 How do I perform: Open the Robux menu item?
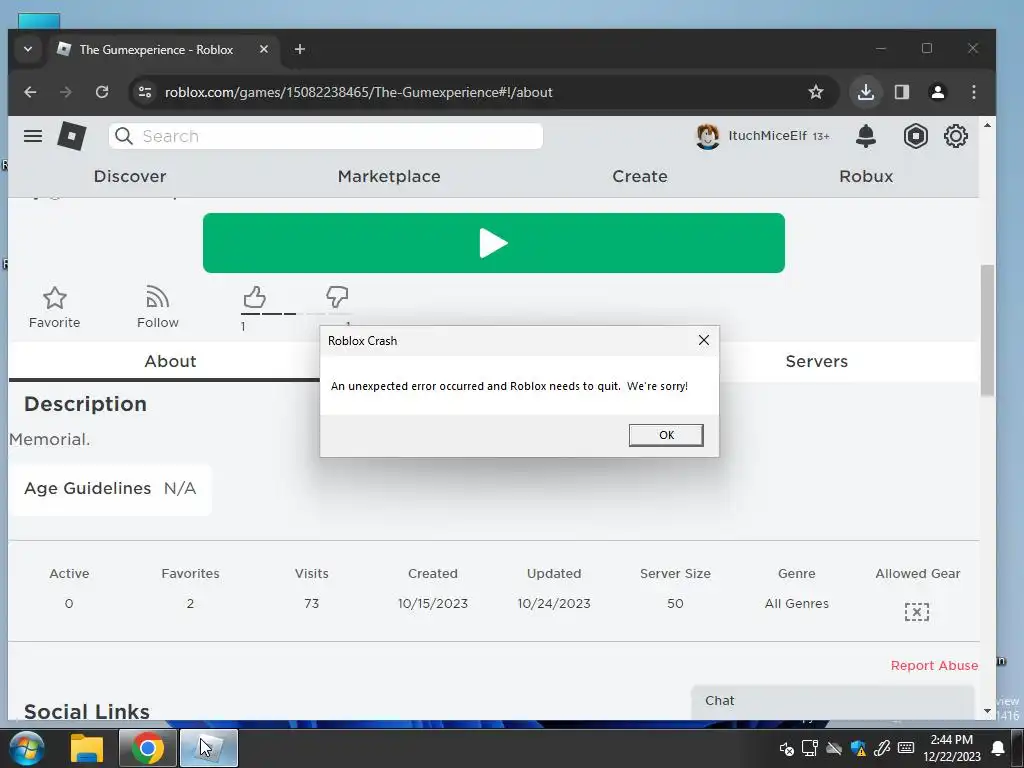pos(866,176)
